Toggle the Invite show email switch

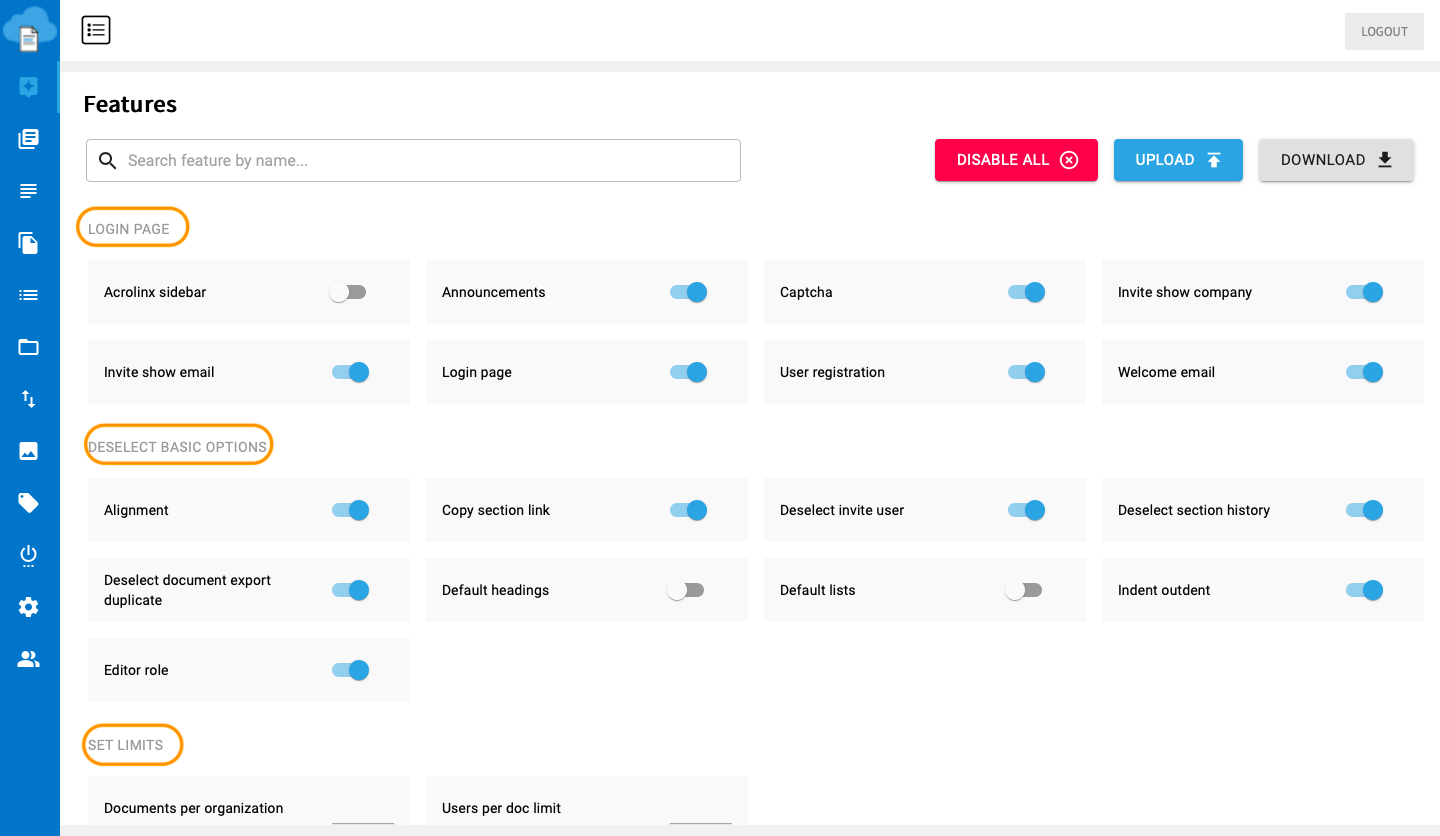tap(350, 372)
